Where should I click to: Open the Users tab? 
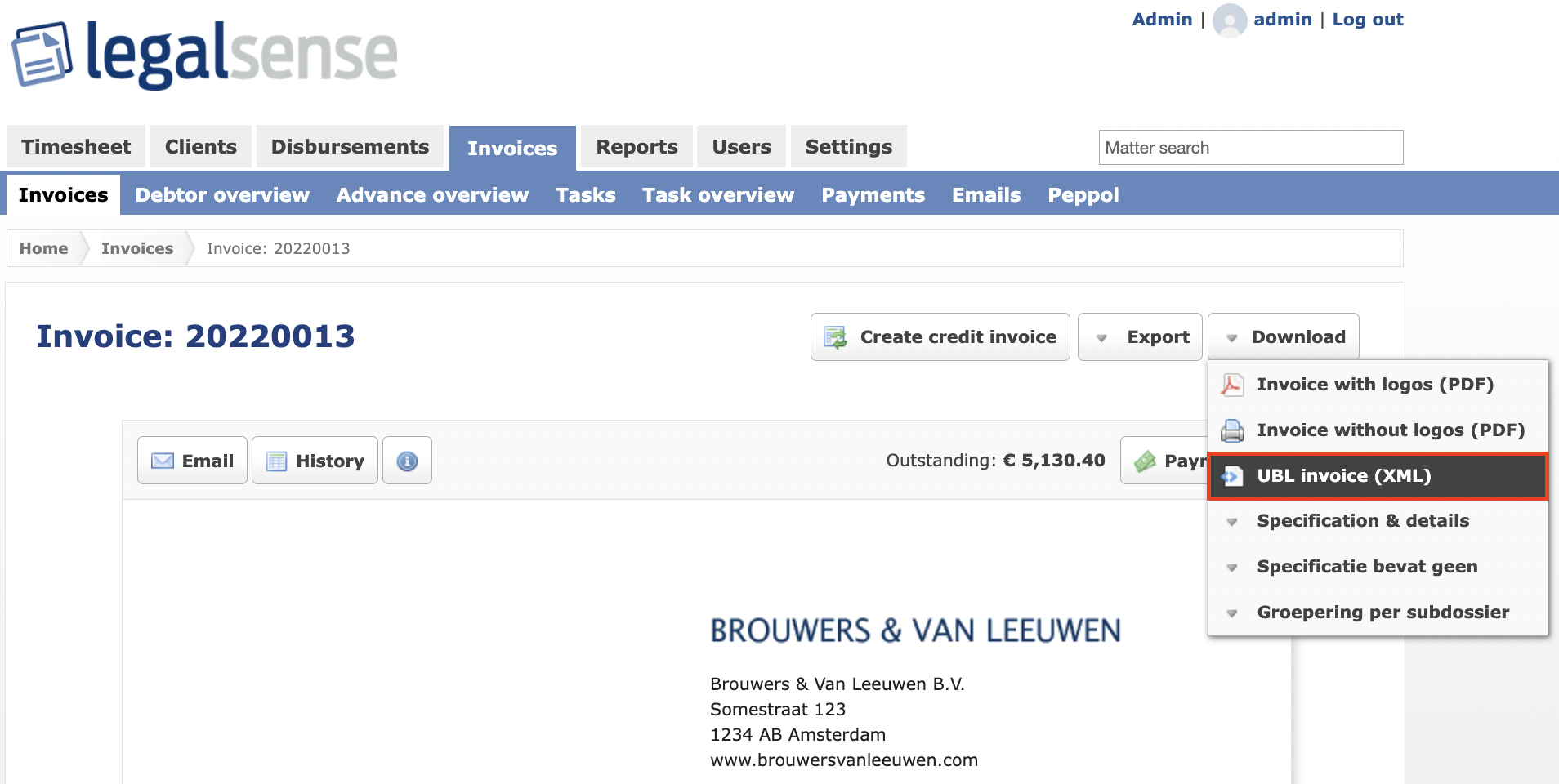[x=741, y=147]
